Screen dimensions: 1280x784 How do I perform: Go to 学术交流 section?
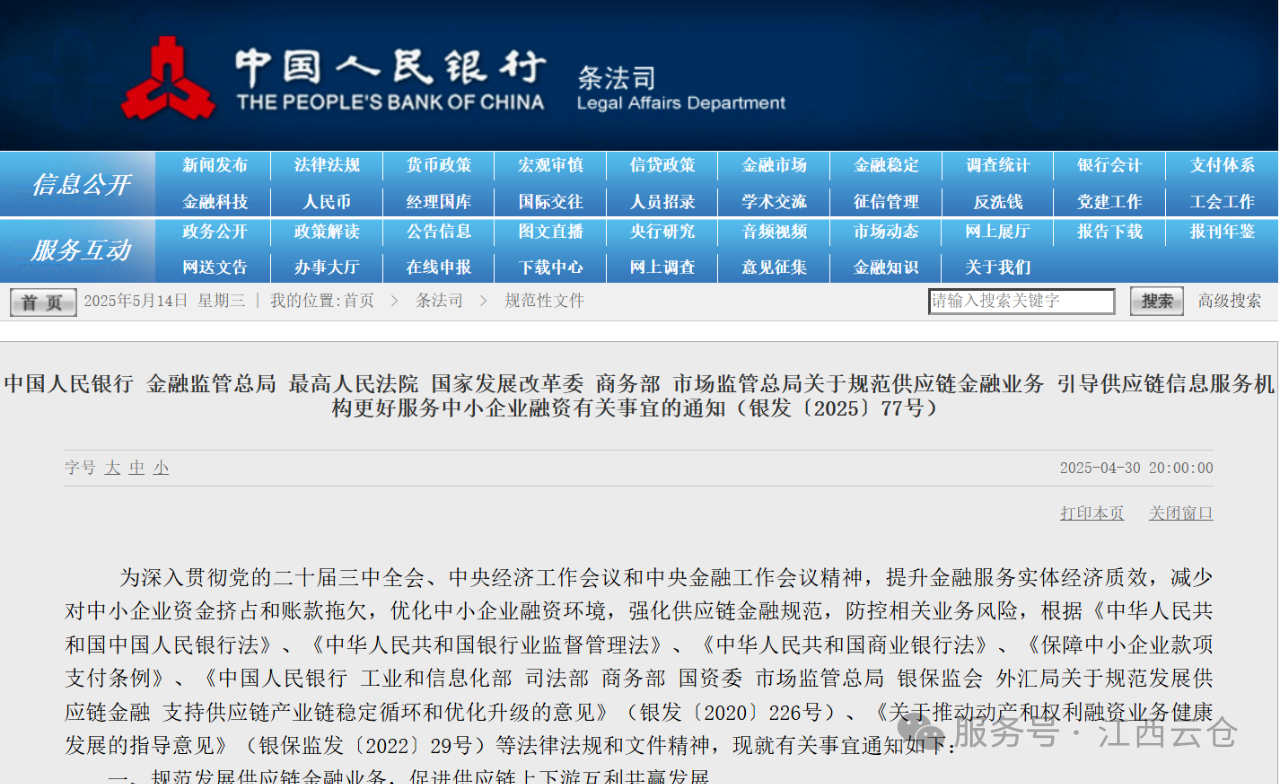click(774, 201)
